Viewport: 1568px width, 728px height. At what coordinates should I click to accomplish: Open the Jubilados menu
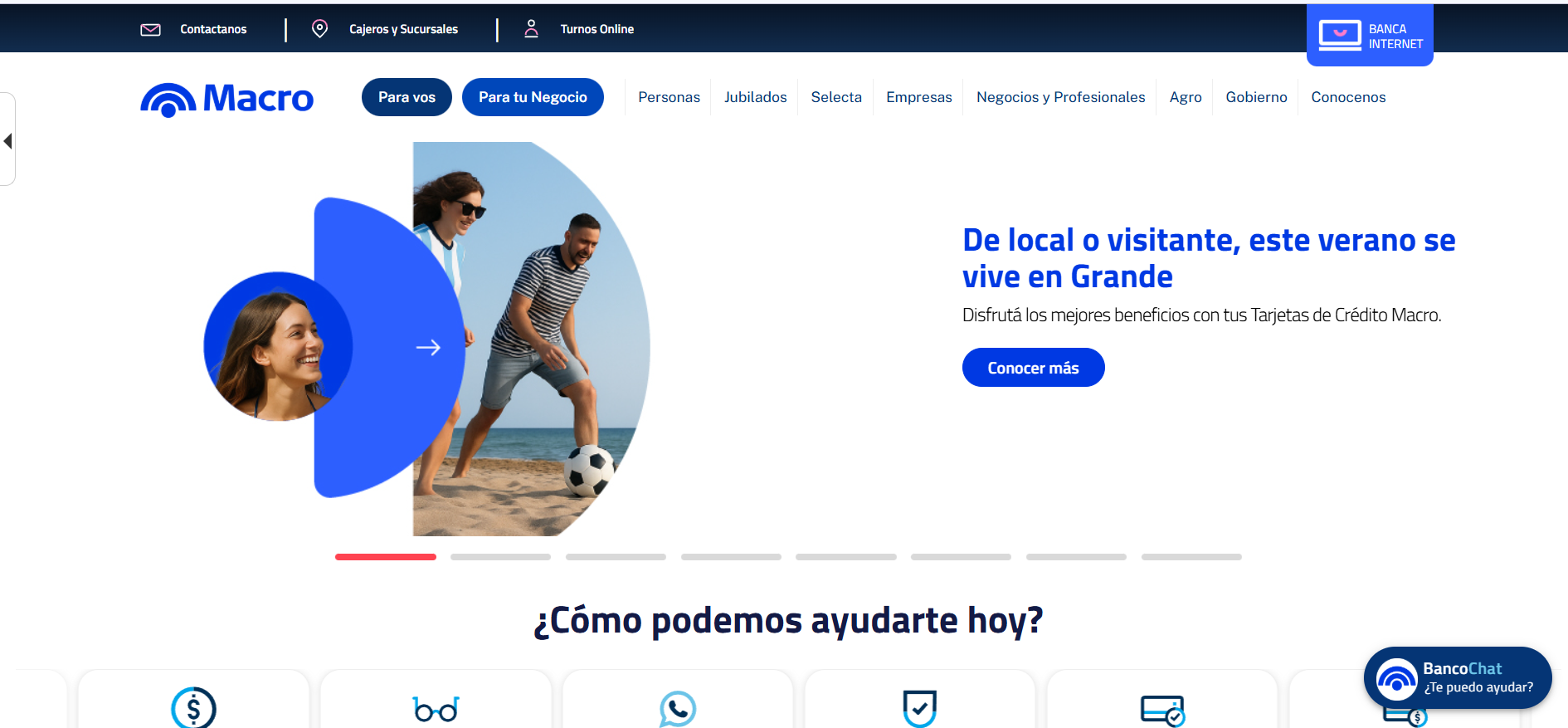pos(755,97)
